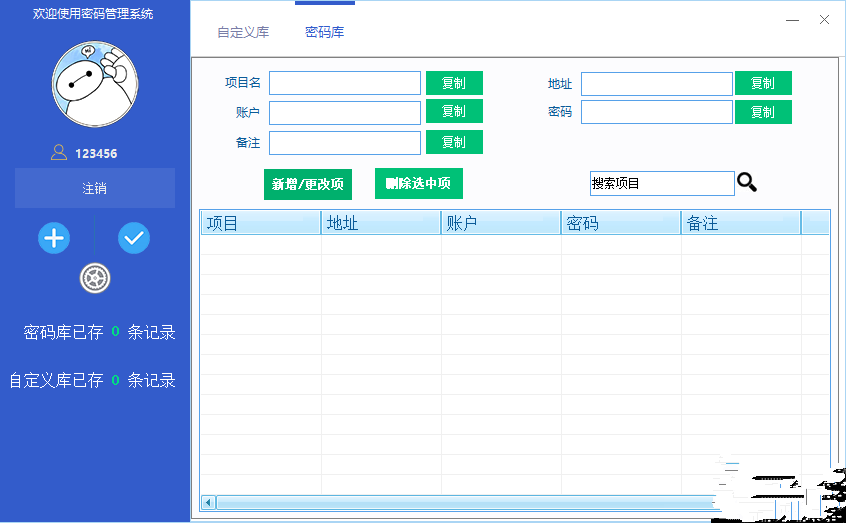Switch to the 自定义库 tab
Image resolution: width=846 pixels, height=523 pixels.
click(243, 32)
